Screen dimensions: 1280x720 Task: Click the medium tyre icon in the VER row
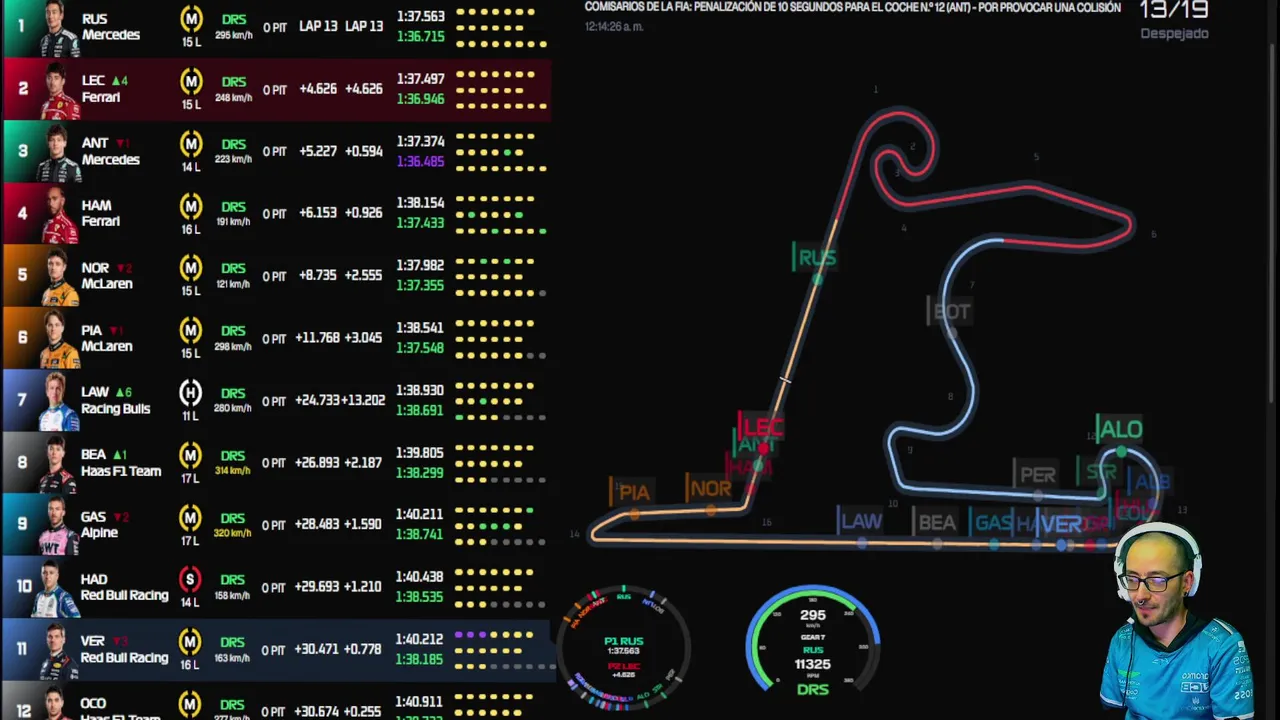[190, 641]
